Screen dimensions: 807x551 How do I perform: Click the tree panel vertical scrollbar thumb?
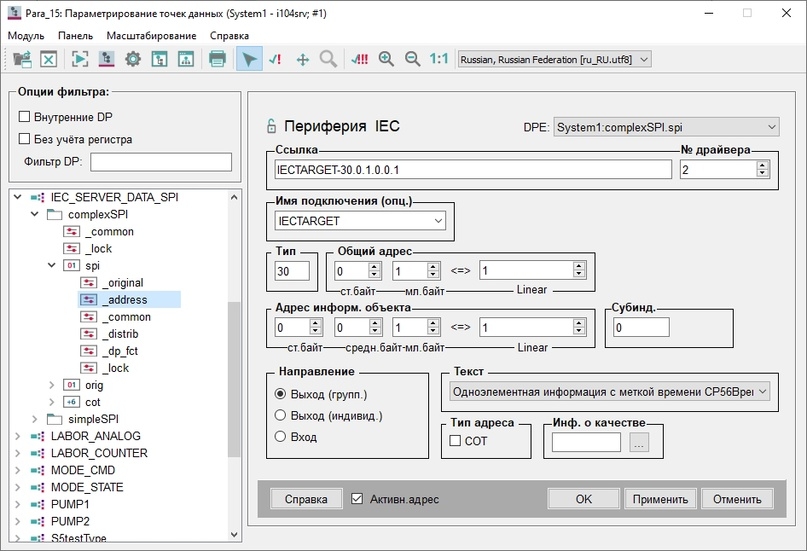click(x=234, y=379)
